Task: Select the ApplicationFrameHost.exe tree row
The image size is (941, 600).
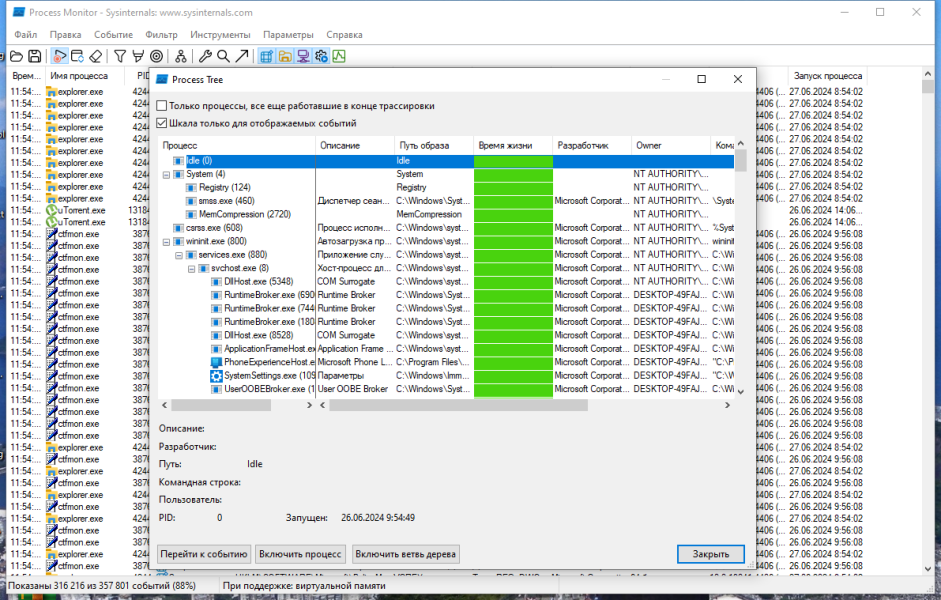Action: click(446, 349)
